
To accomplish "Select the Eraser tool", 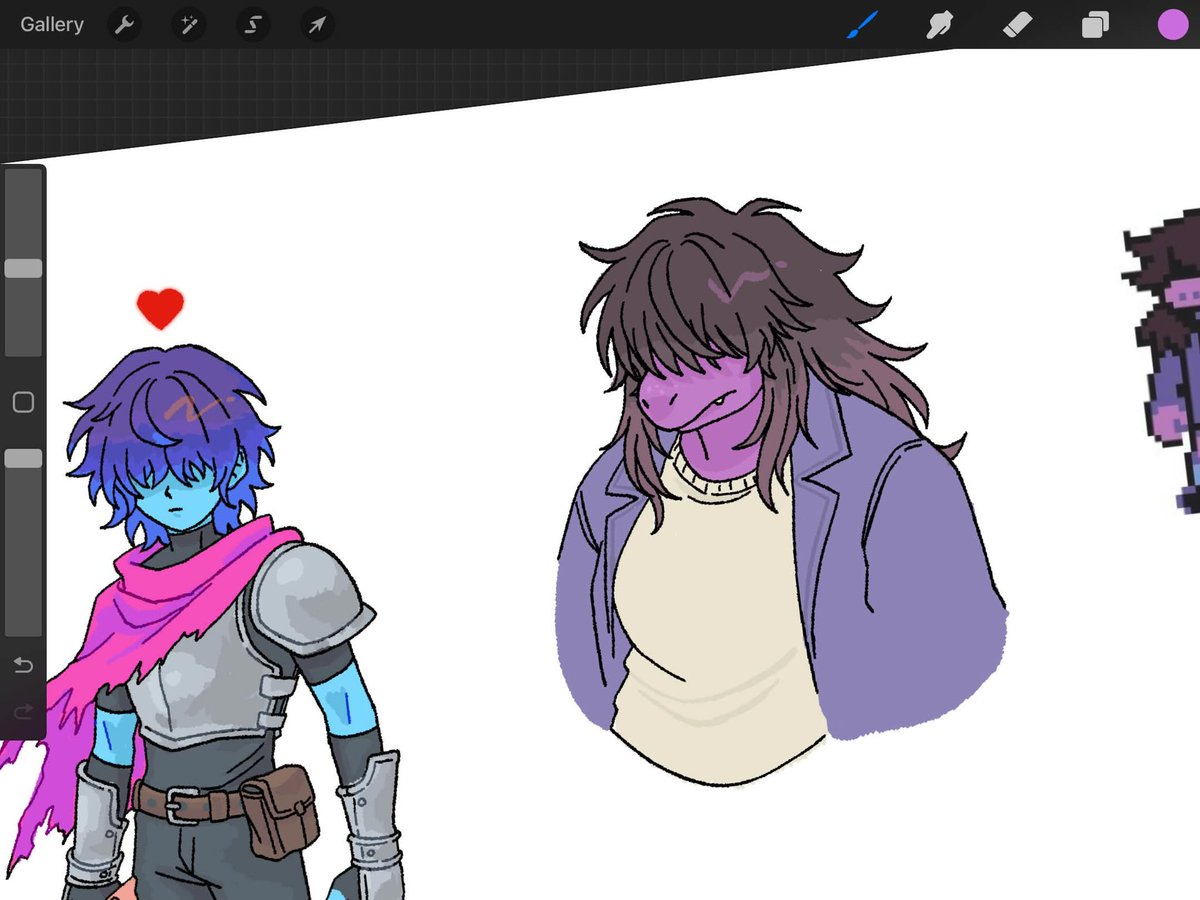I will click(x=1017, y=24).
